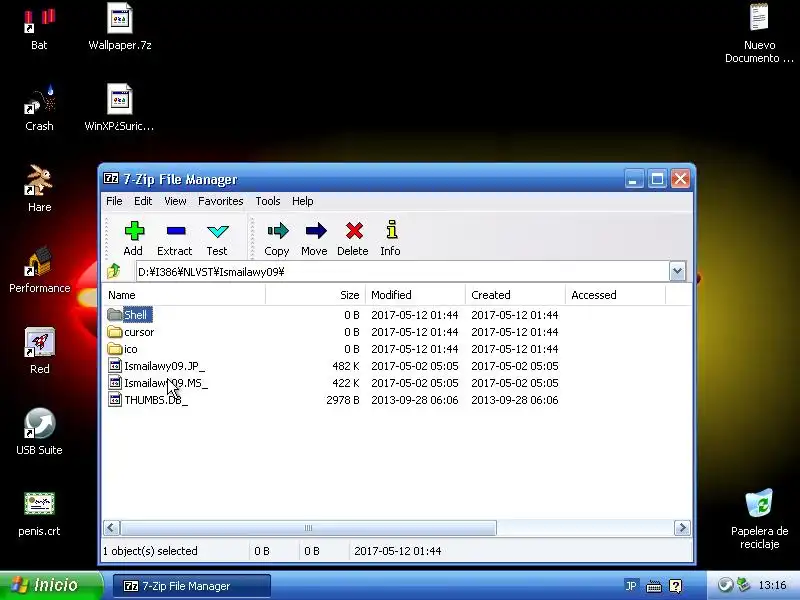Go up one folder level icon

point(114,271)
